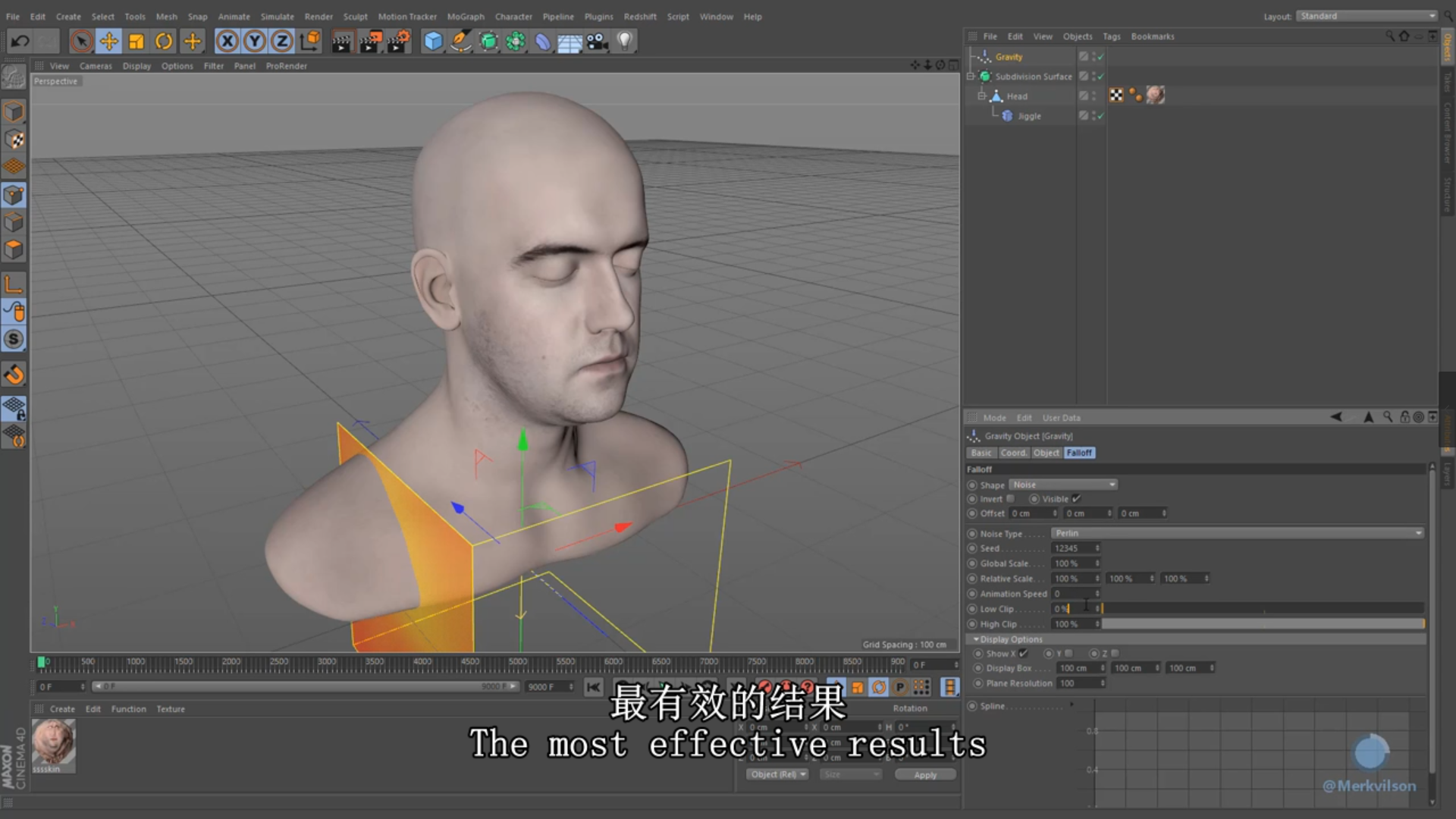Toggle the Visible checkbox
Viewport: 1456px width, 819px height.
click(1076, 498)
